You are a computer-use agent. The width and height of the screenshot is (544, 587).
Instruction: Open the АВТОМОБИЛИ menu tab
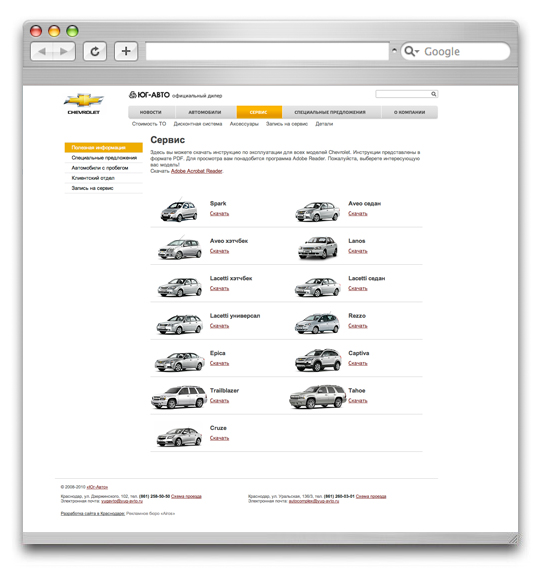(205, 112)
